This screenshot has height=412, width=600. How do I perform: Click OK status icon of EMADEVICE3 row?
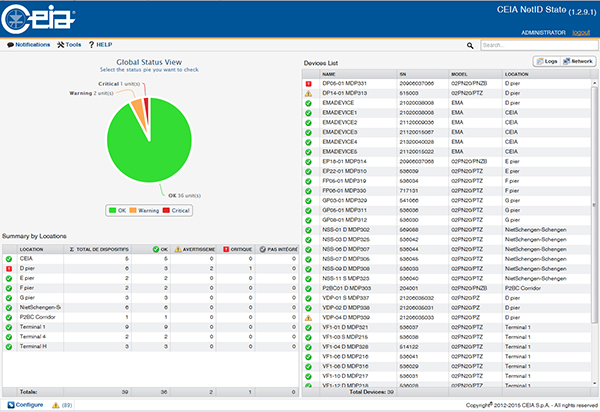308,132
